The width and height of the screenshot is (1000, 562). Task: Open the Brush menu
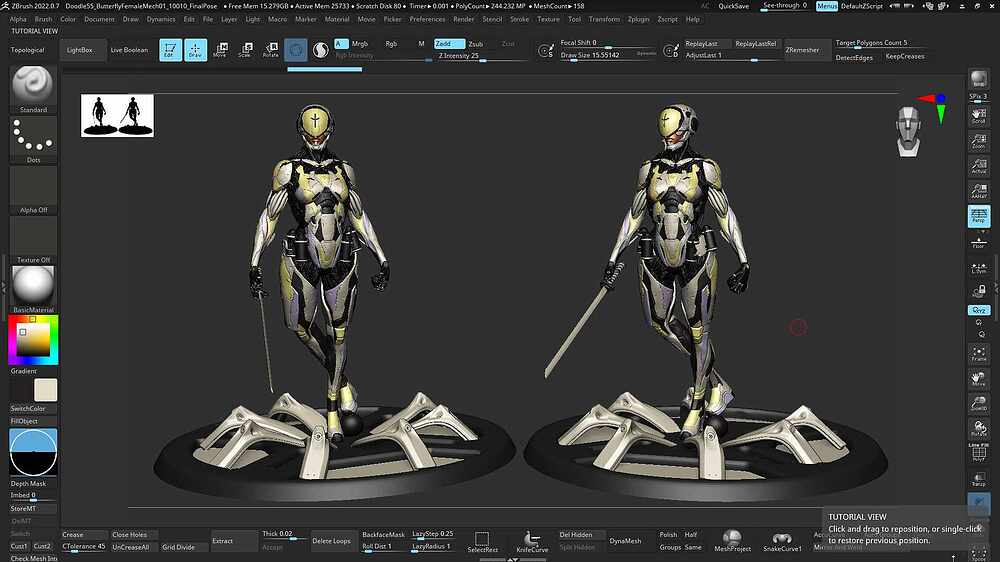click(x=43, y=19)
